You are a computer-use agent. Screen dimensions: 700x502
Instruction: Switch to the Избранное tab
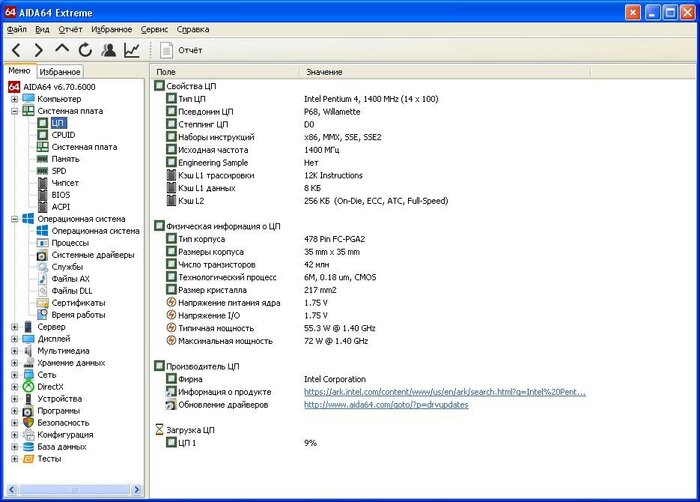point(61,72)
